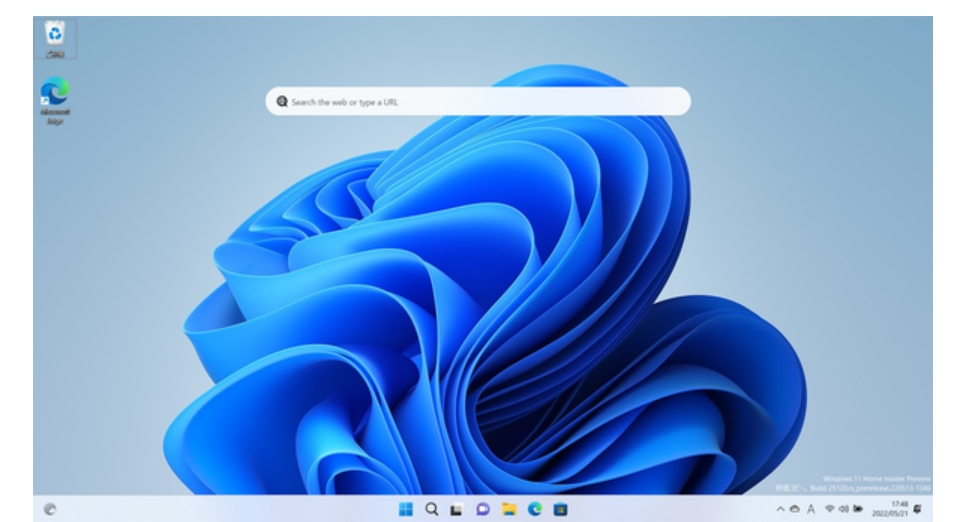972x522 pixels.
Task: Open File Explorer from the taskbar
Action: [509, 509]
